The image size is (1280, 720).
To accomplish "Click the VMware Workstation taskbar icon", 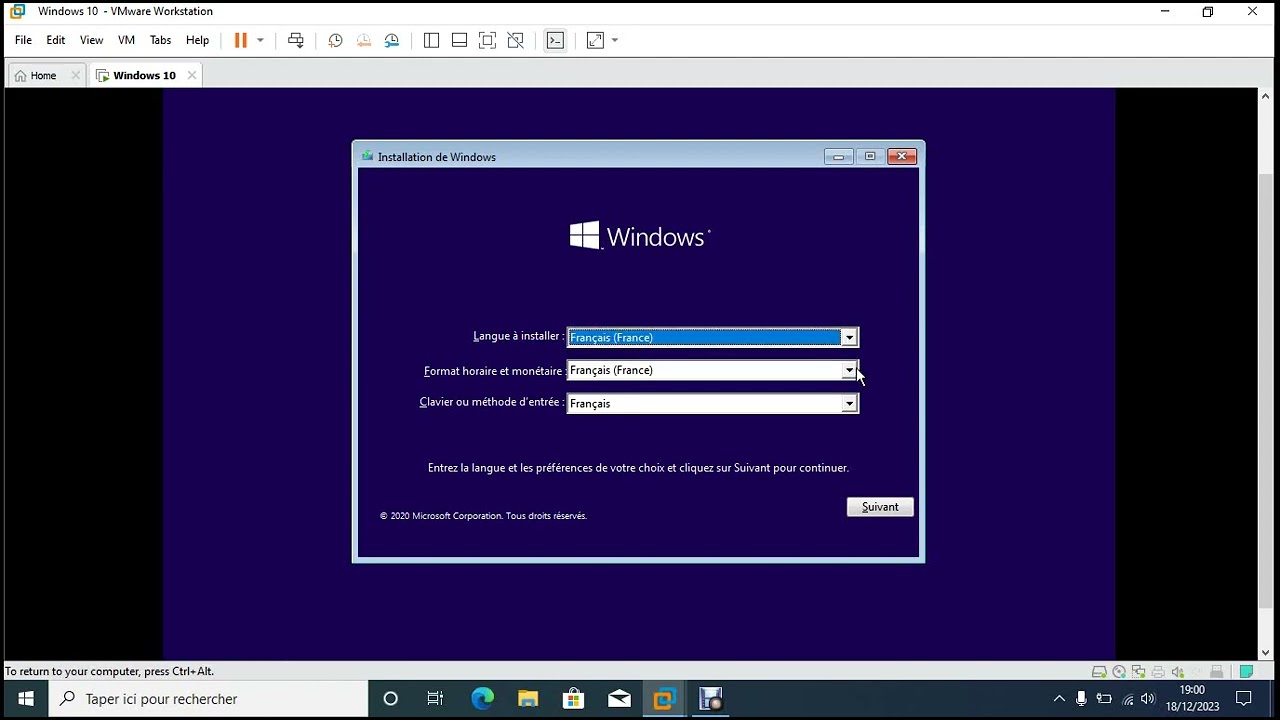I will [664, 699].
